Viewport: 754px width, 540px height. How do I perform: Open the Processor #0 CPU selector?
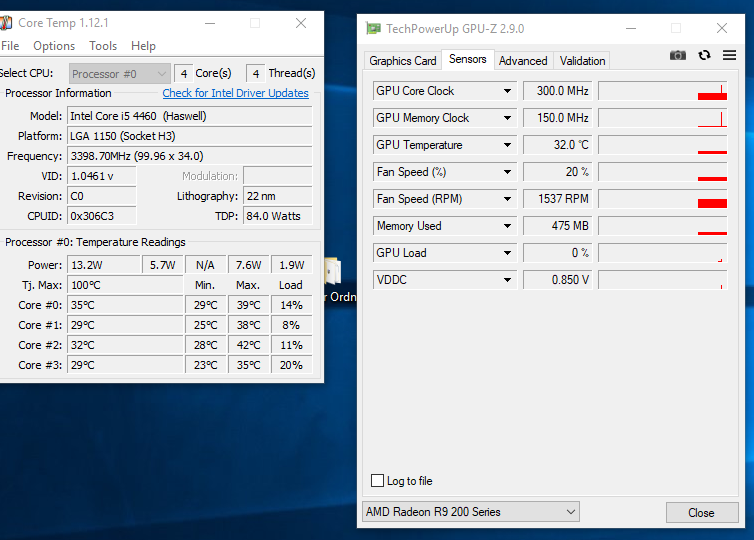119,74
